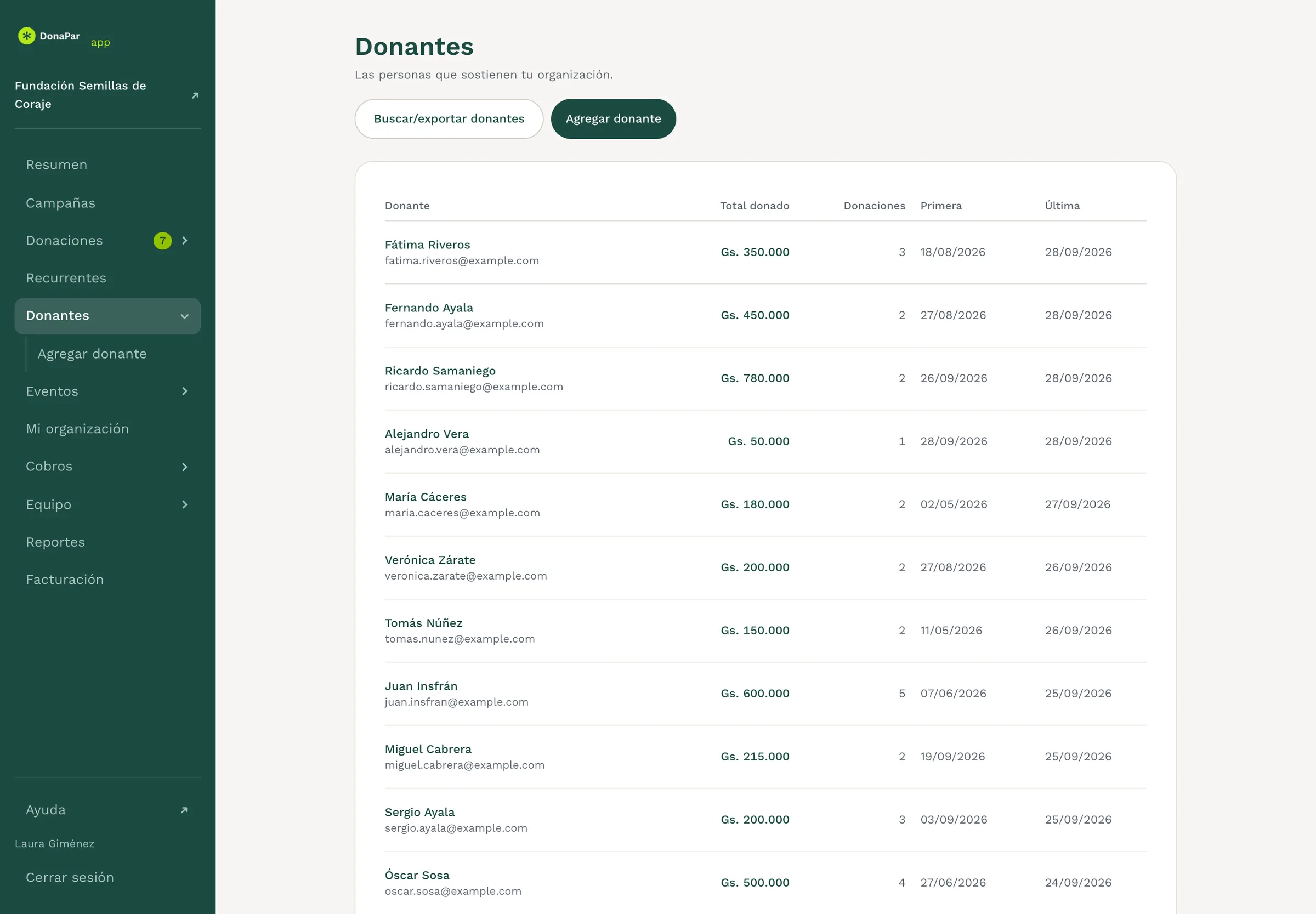This screenshot has width=1316, height=914.
Task: Open donor Alejandro Vera
Action: (427, 434)
